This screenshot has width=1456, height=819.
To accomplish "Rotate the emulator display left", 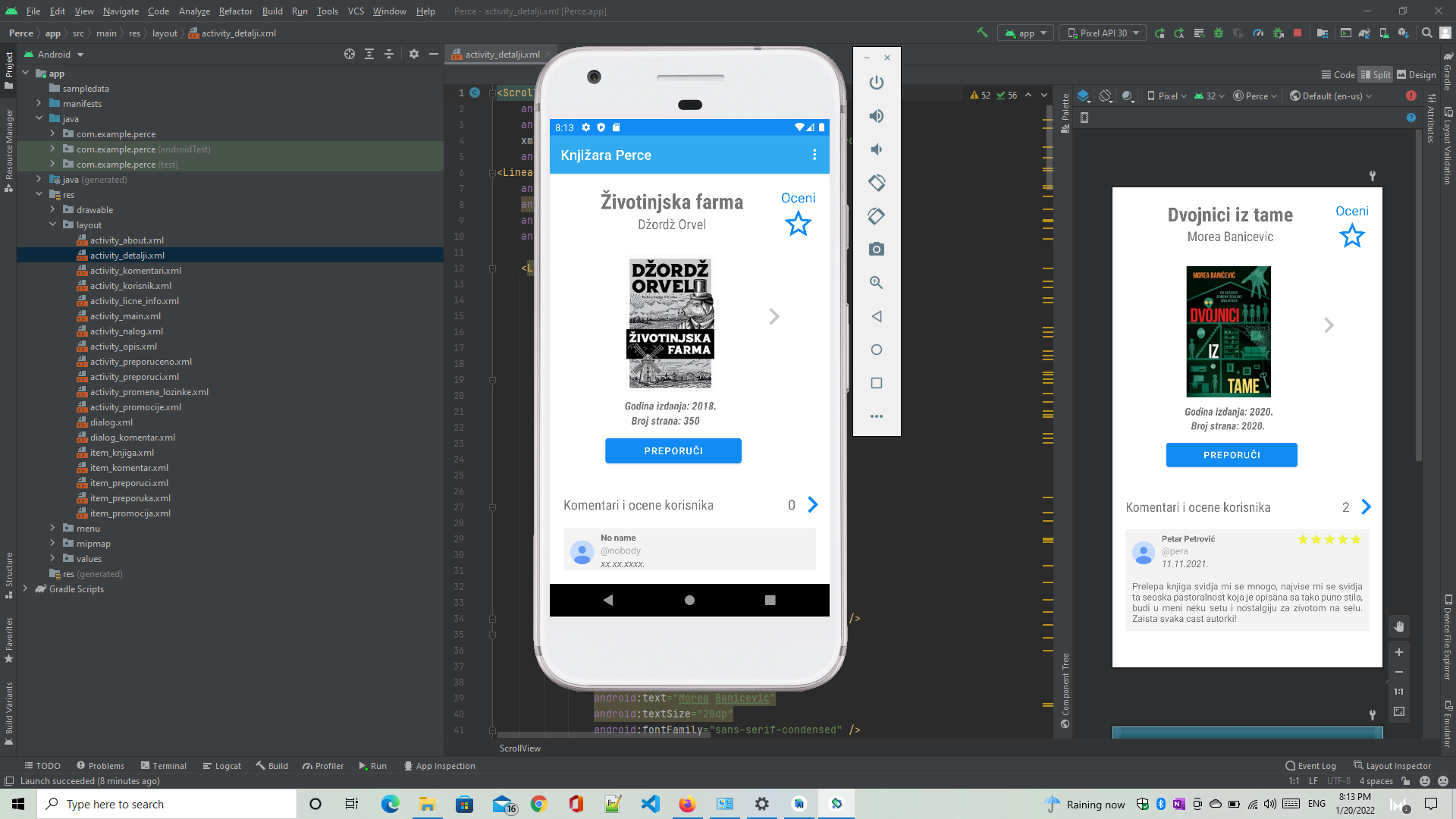I will click(877, 183).
